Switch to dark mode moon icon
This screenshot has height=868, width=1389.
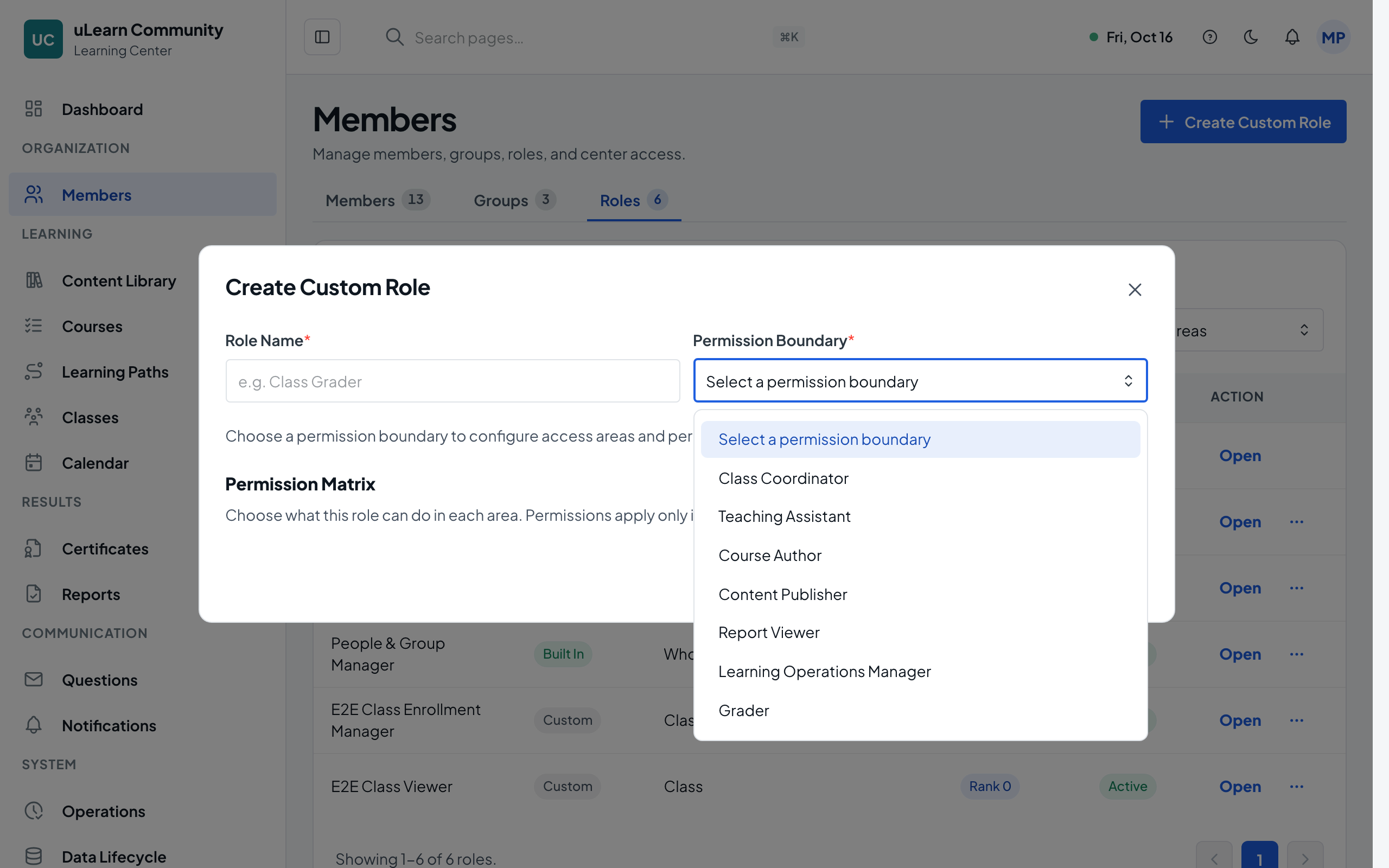[1251, 37]
